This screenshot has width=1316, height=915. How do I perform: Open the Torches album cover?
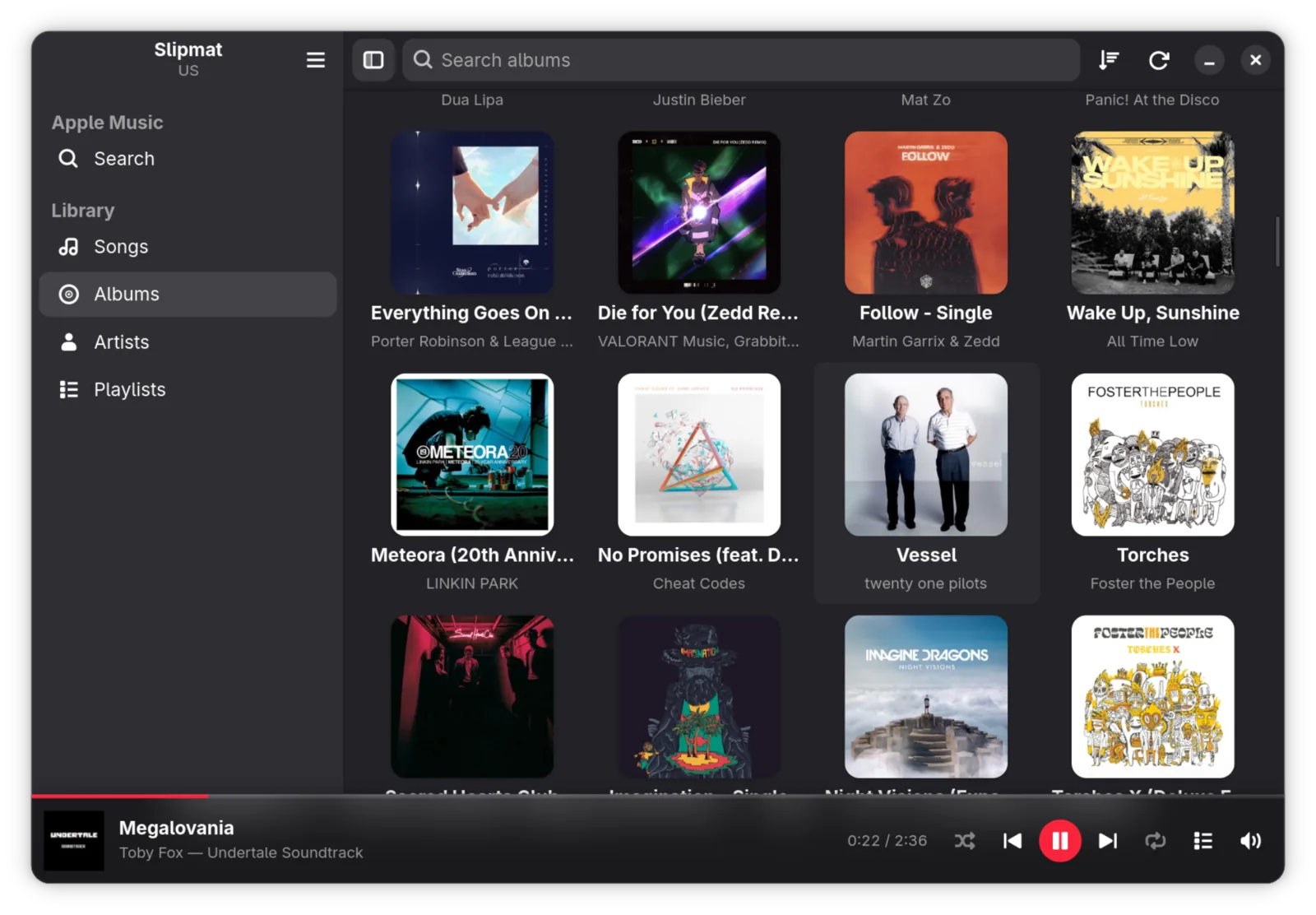tap(1153, 455)
